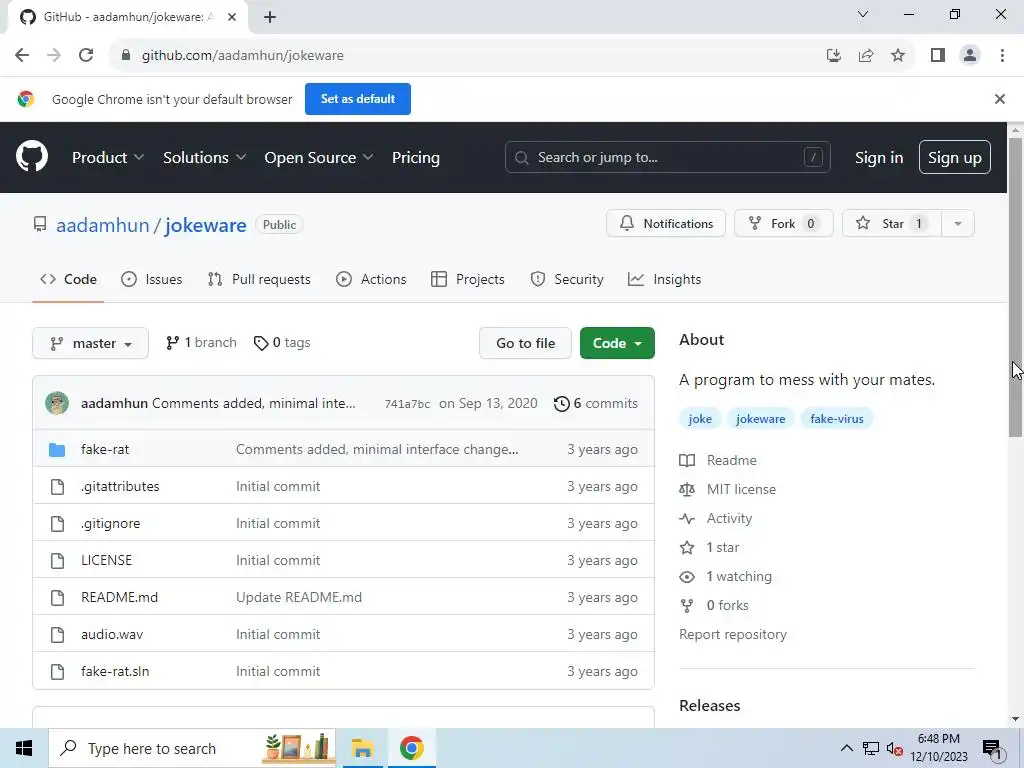Click Chrome icon in taskbar
1024x768 pixels.
pyautogui.click(x=411, y=748)
